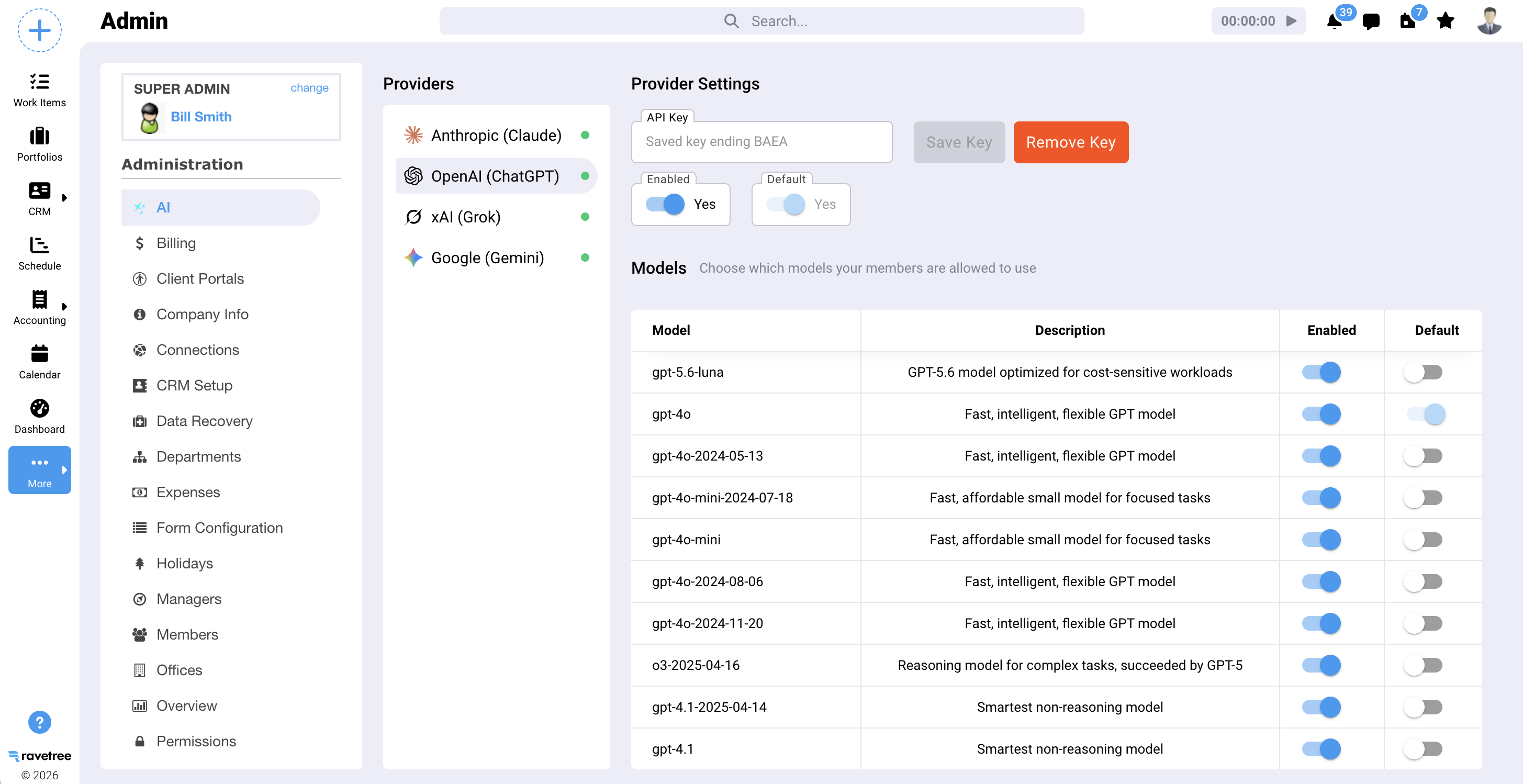Select the AI administration item

pos(220,208)
